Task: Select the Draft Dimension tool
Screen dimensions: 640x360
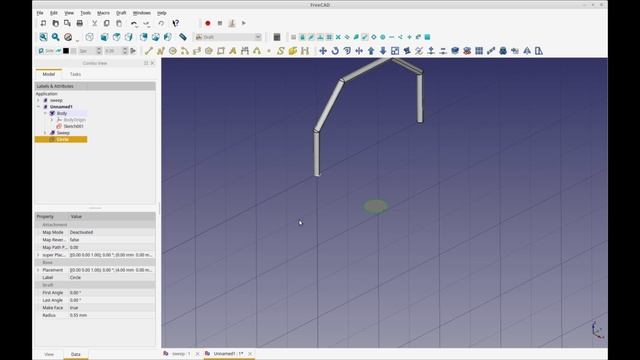Action: point(245,51)
